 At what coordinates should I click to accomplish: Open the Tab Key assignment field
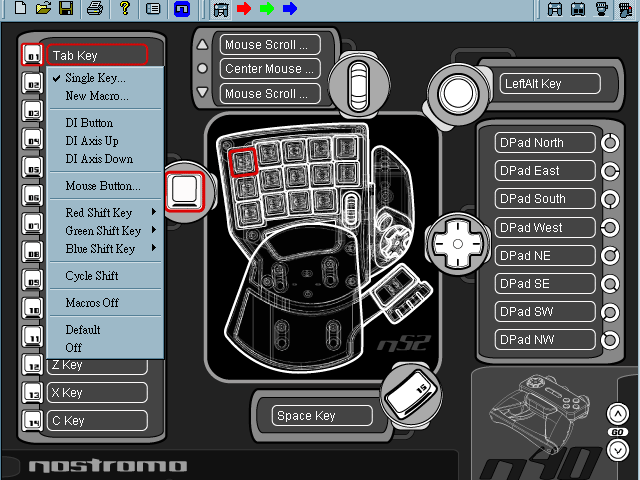click(x=97, y=55)
